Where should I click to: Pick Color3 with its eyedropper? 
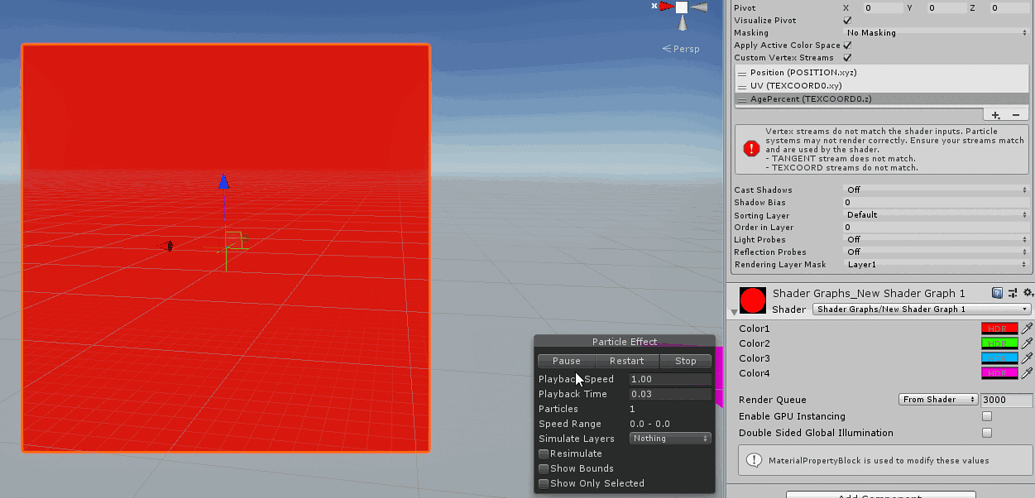point(1027,359)
